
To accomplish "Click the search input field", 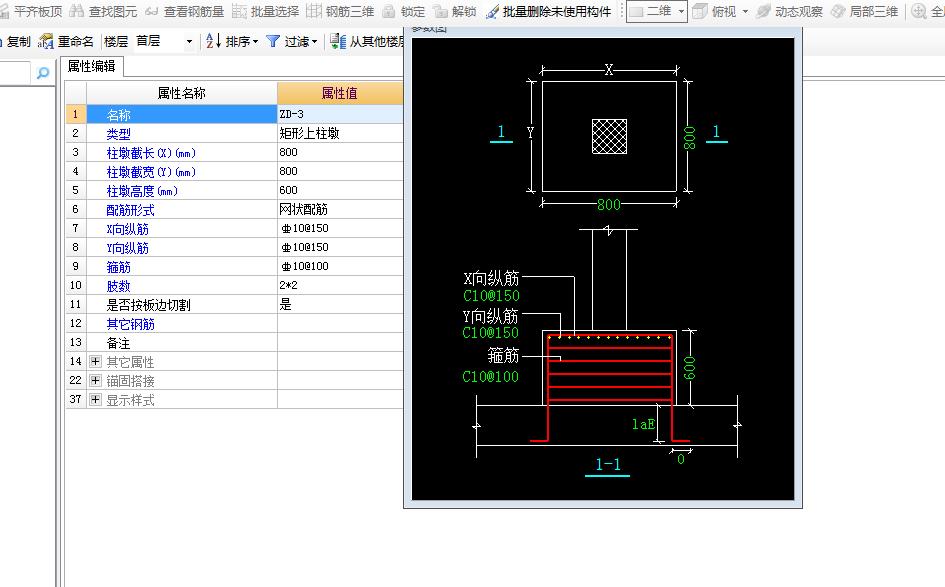I will click(14, 73).
